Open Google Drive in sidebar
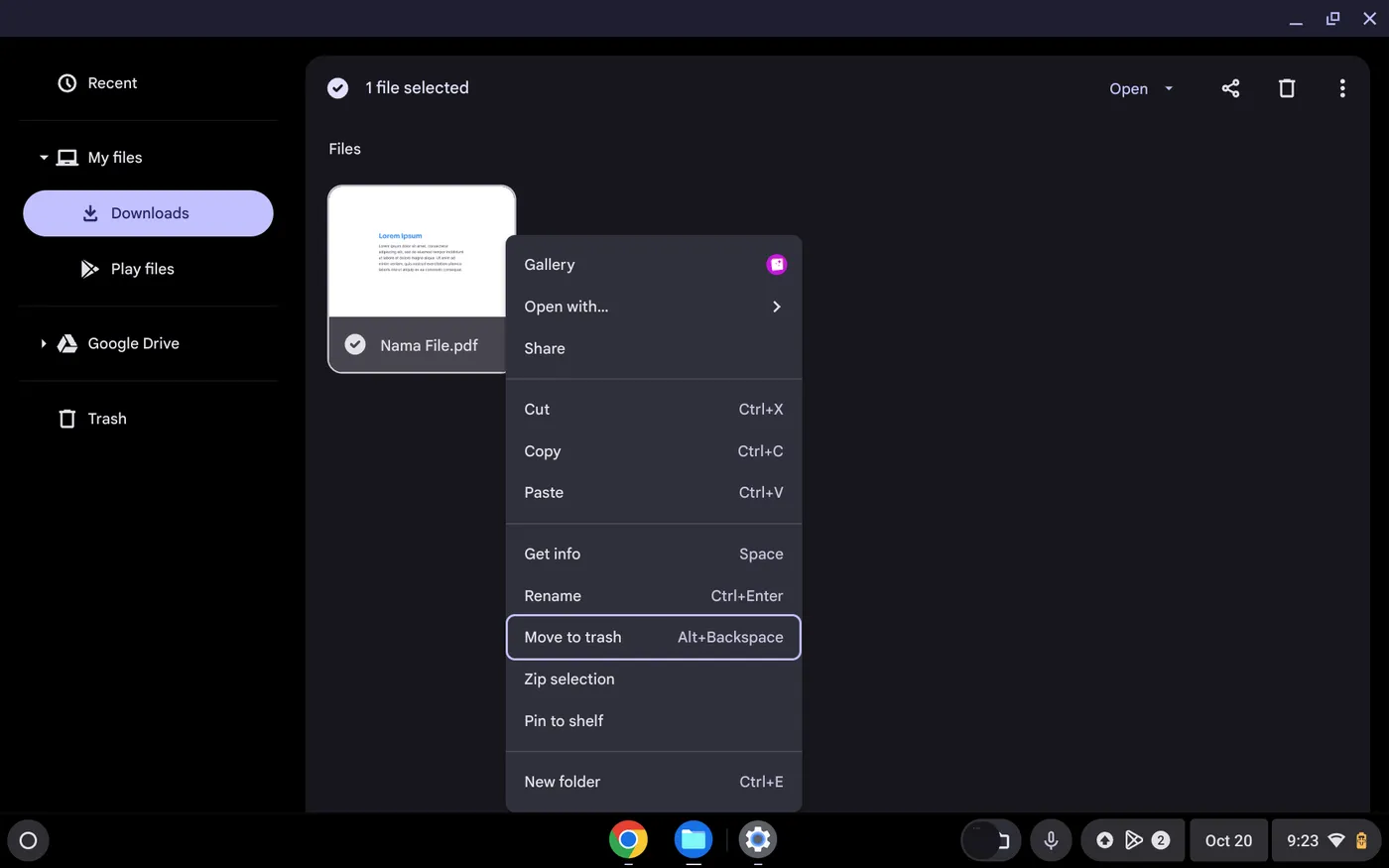This screenshot has width=1389, height=868. pos(148,343)
